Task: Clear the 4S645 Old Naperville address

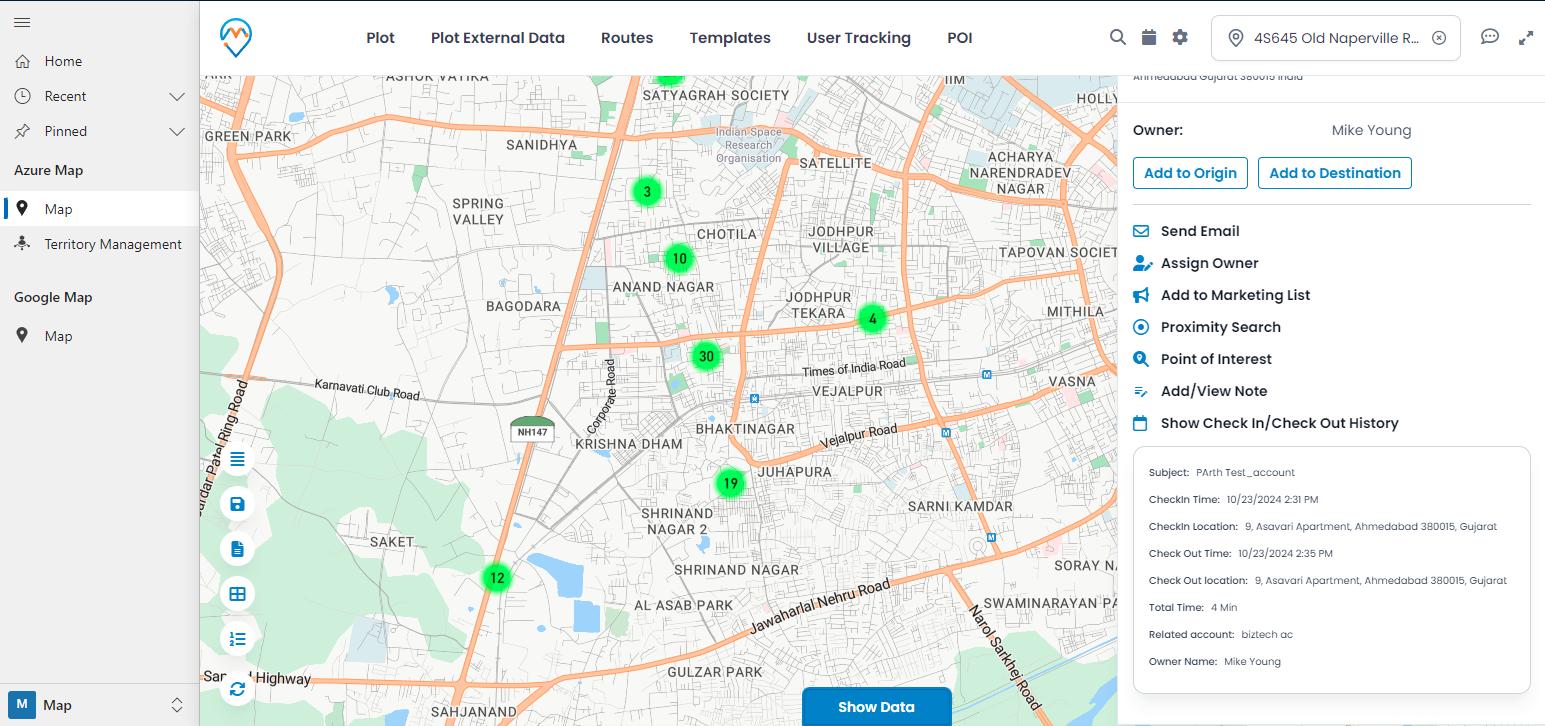Action: click(x=1439, y=38)
